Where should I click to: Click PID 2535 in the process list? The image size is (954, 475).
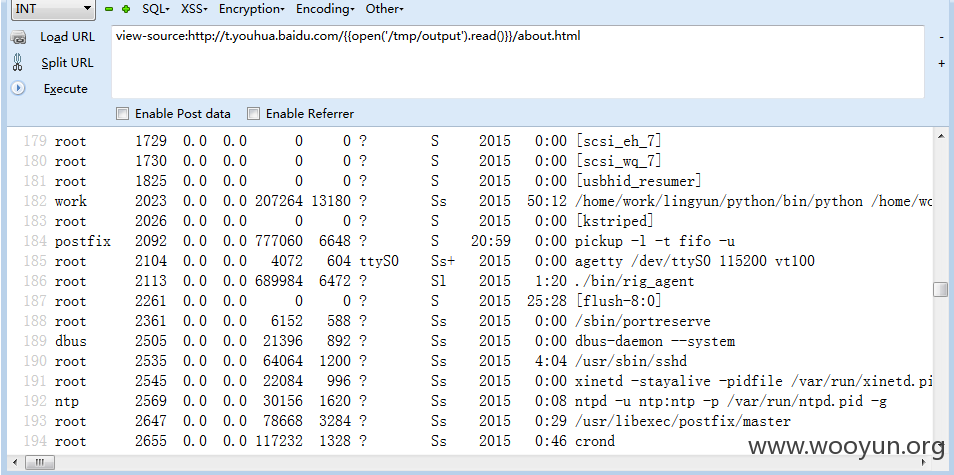point(150,362)
